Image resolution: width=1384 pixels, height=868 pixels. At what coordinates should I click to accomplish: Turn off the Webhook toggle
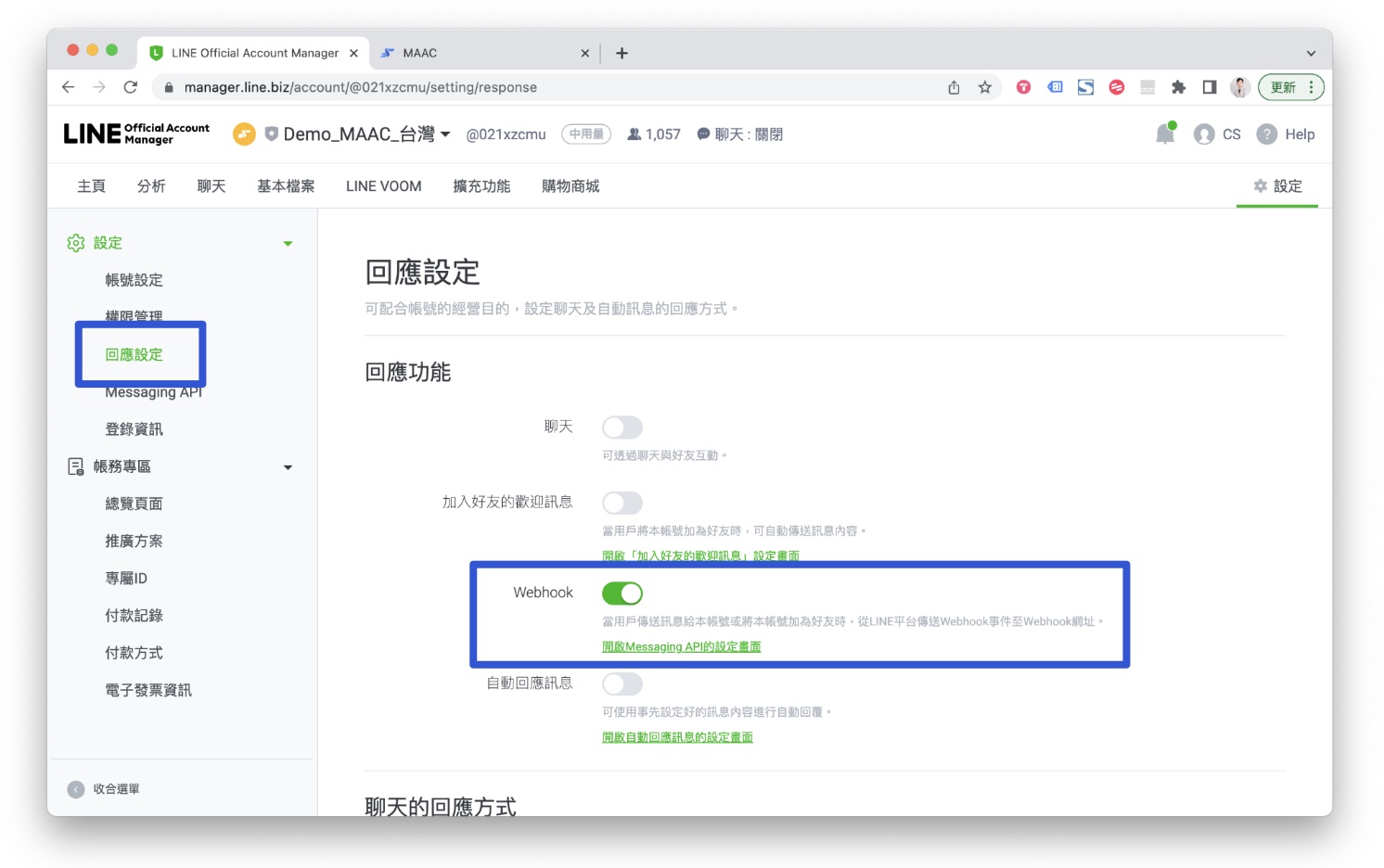[622, 594]
